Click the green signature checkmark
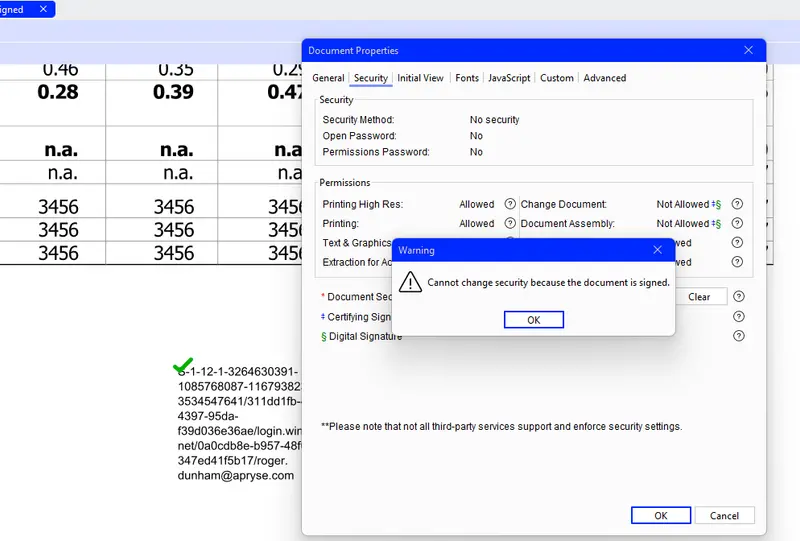 (x=183, y=365)
